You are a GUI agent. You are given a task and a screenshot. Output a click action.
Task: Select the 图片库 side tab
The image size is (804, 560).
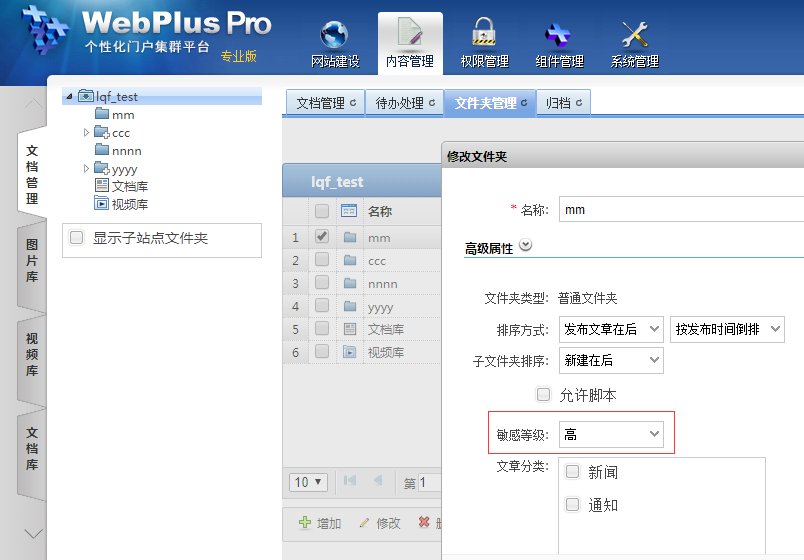coord(32,262)
